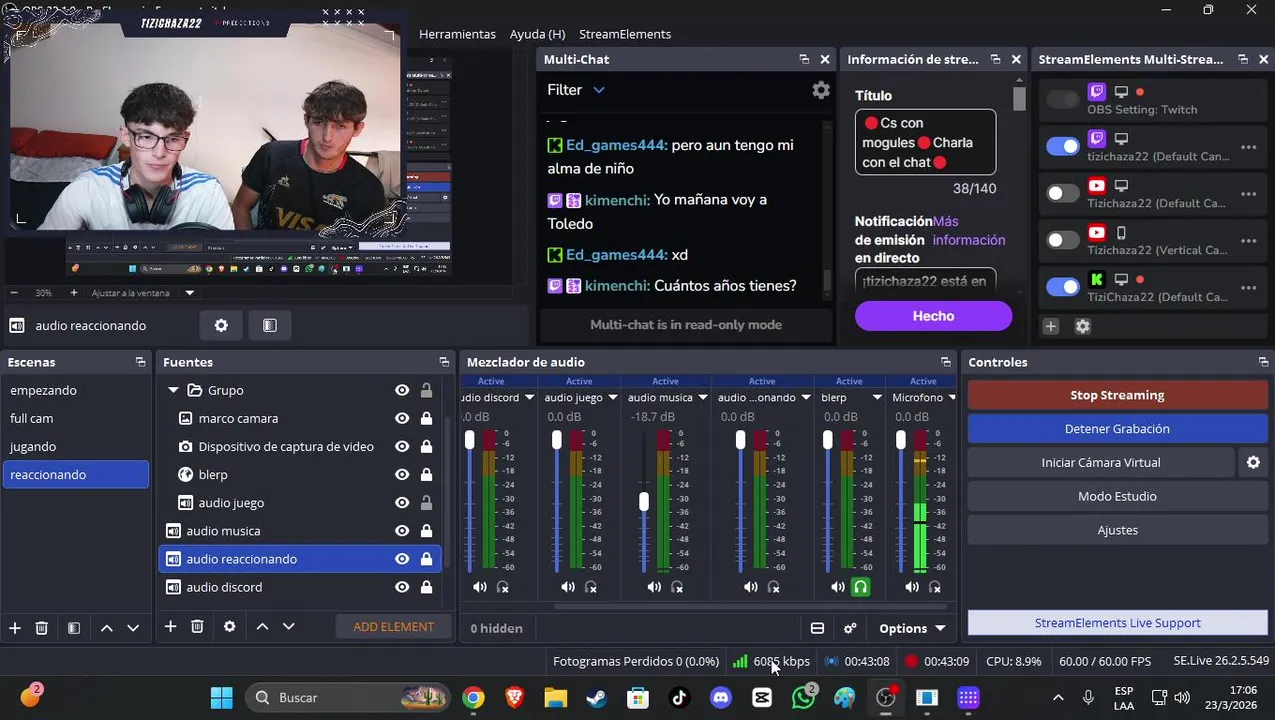Open StreamElements Multi-Stream settings gear
The width and height of the screenshot is (1275, 720).
1082,326
